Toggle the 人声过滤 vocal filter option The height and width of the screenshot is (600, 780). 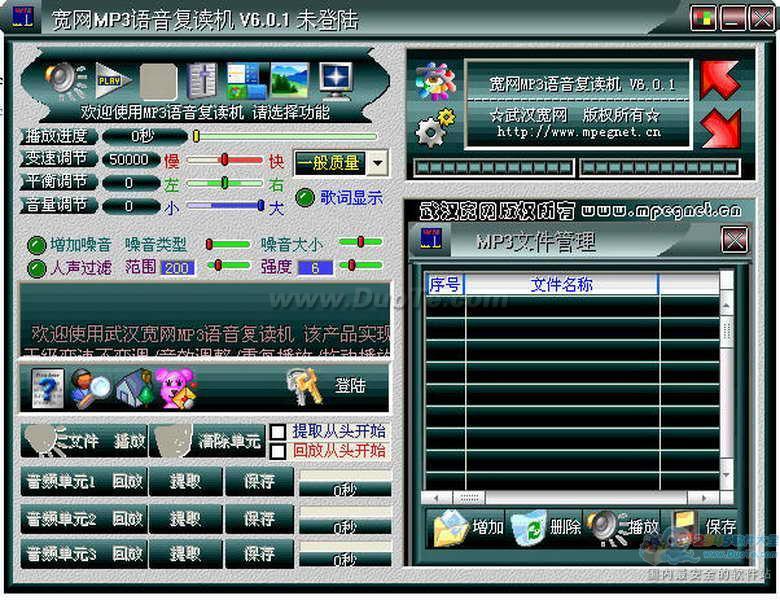coord(36,268)
